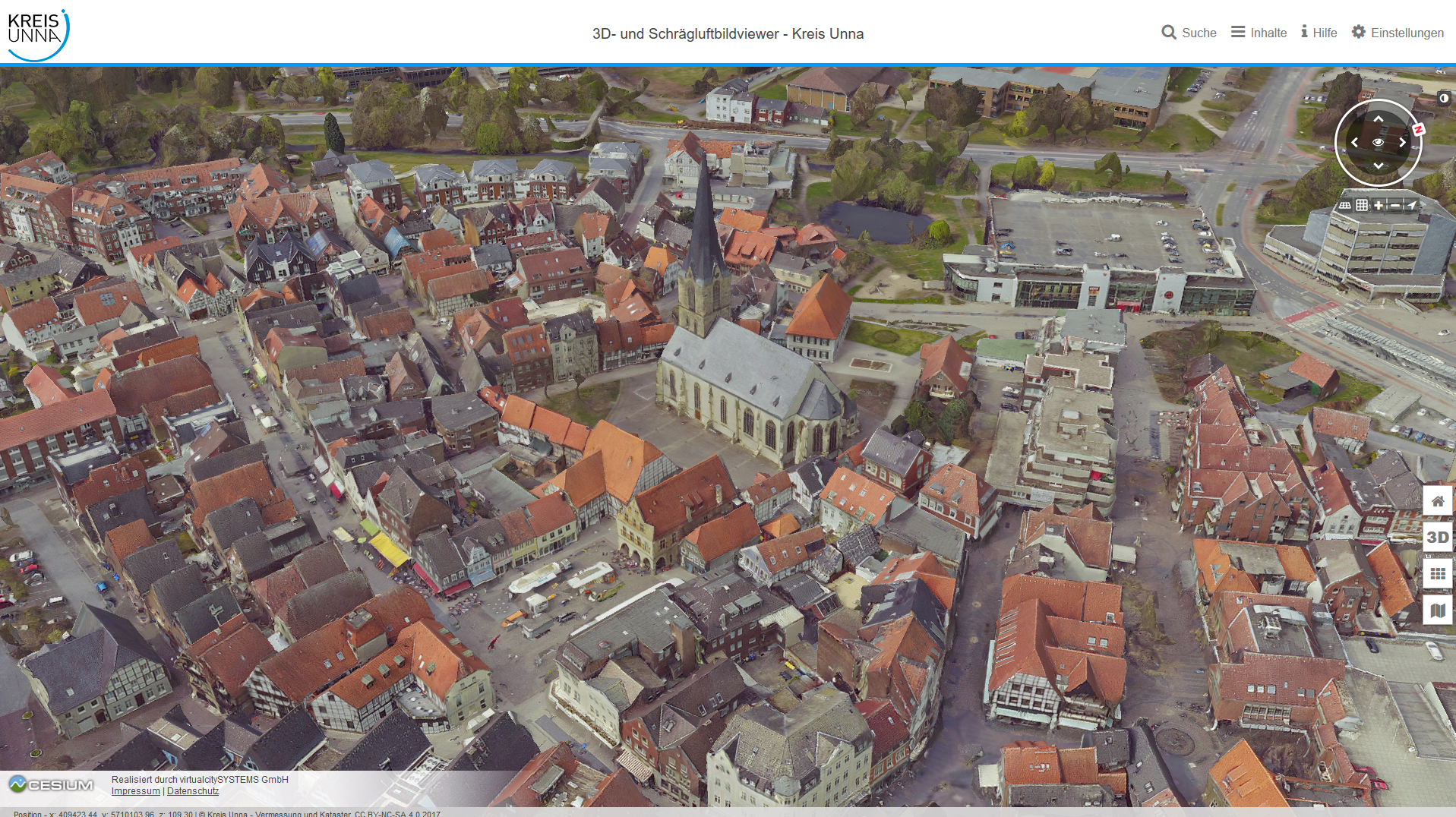Pan up using the compass up chevron

pyautogui.click(x=1378, y=119)
